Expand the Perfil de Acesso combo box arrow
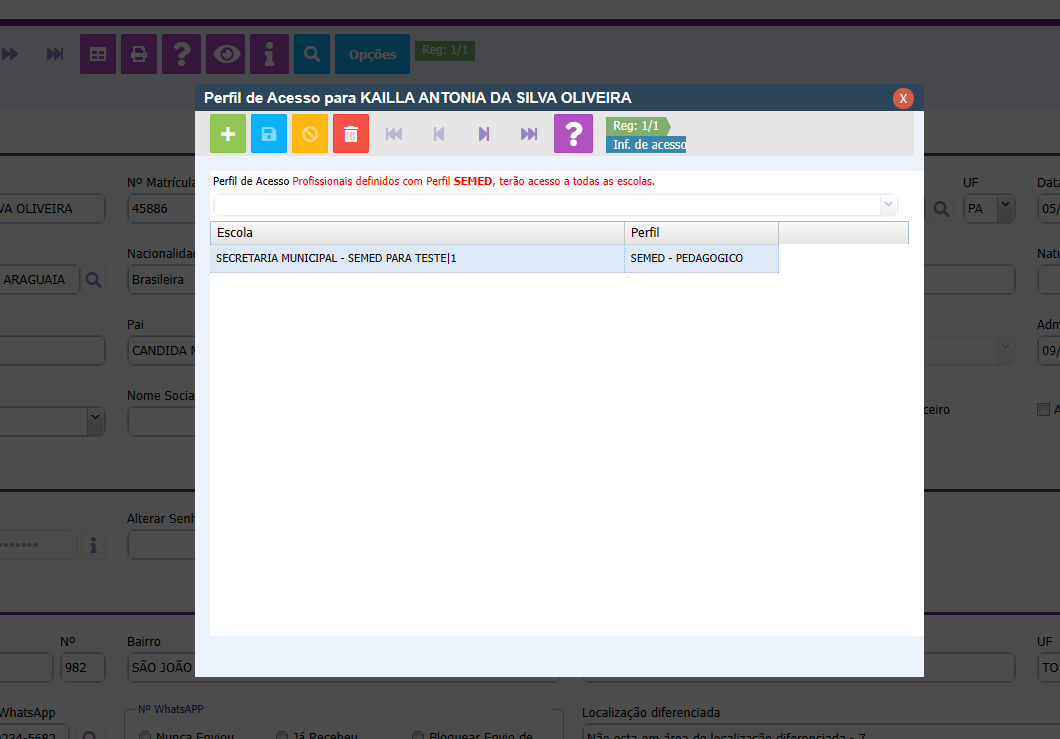 point(888,204)
